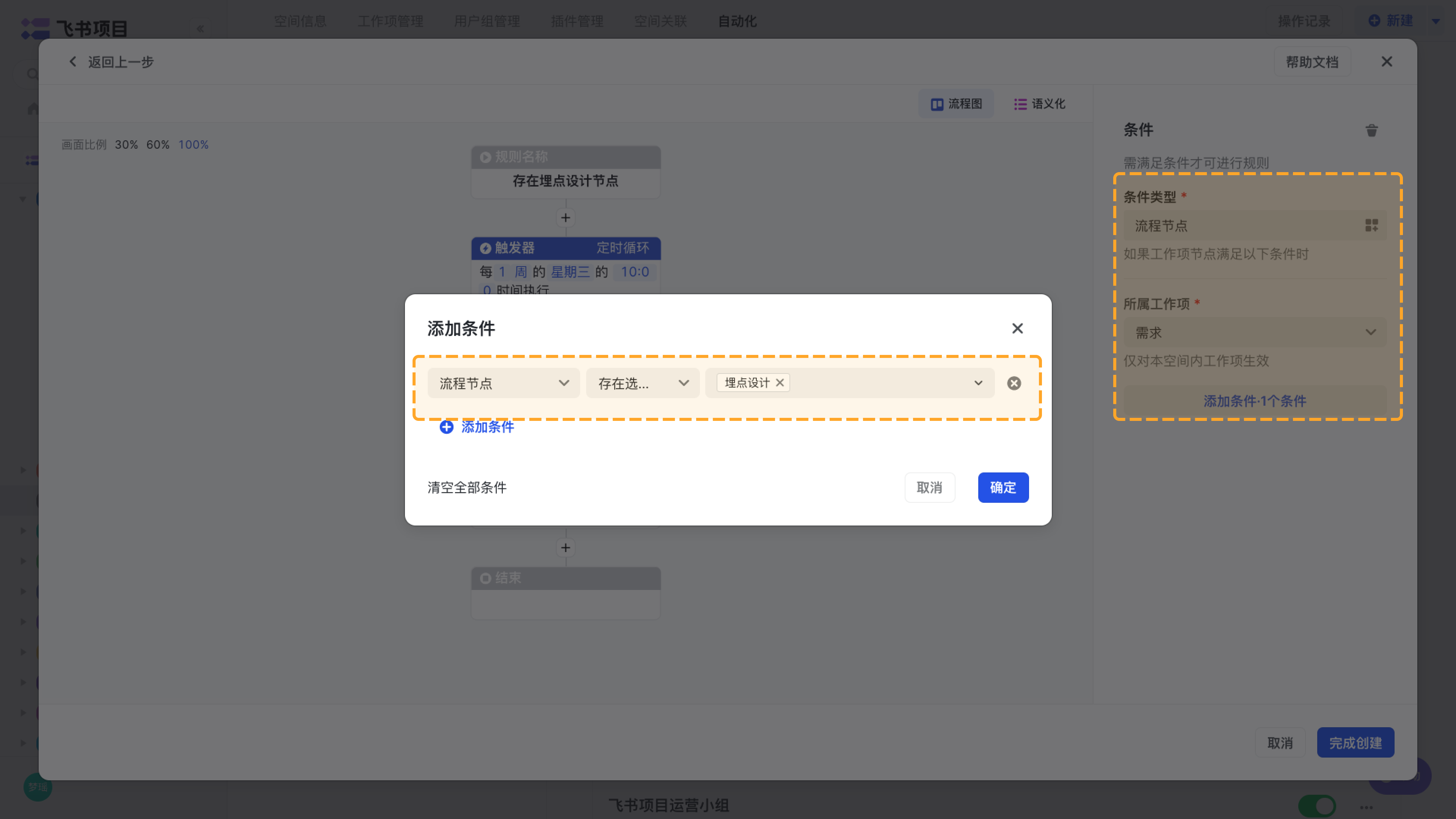Set canvas zoom to 30%
The height and width of the screenshot is (819, 1456).
pos(126,145)
